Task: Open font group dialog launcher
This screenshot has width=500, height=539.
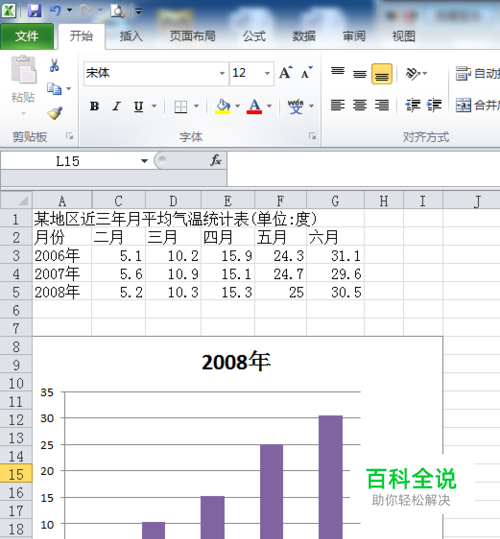Action: [x=312, y=136]
